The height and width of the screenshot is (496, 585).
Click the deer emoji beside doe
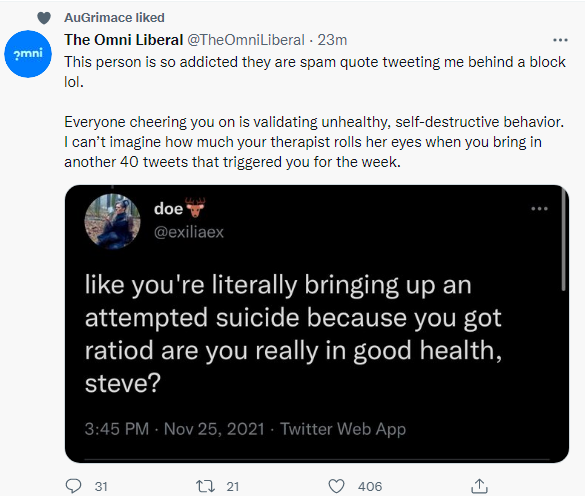195,207
